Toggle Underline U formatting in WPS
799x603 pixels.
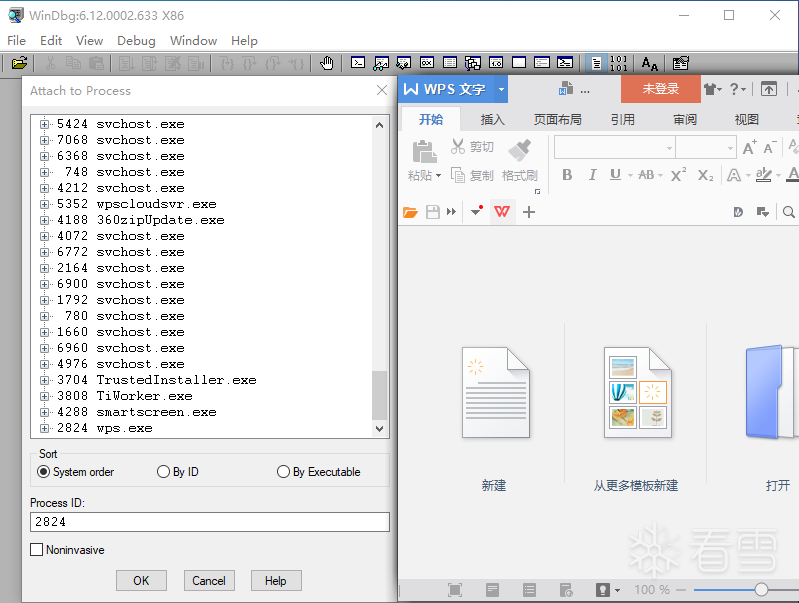click(x=616, y=175)
